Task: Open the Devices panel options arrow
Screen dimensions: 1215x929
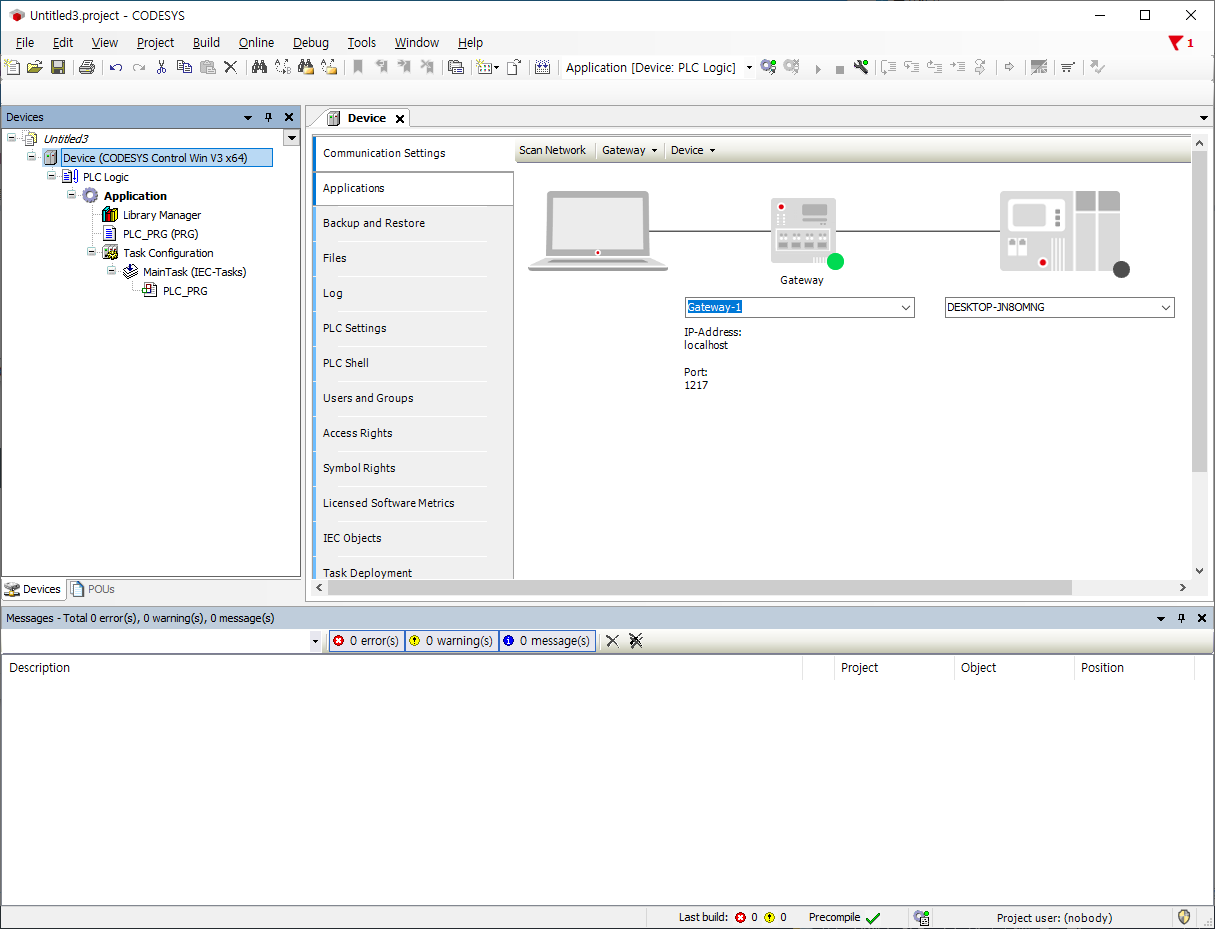Action: click(248, 117)
